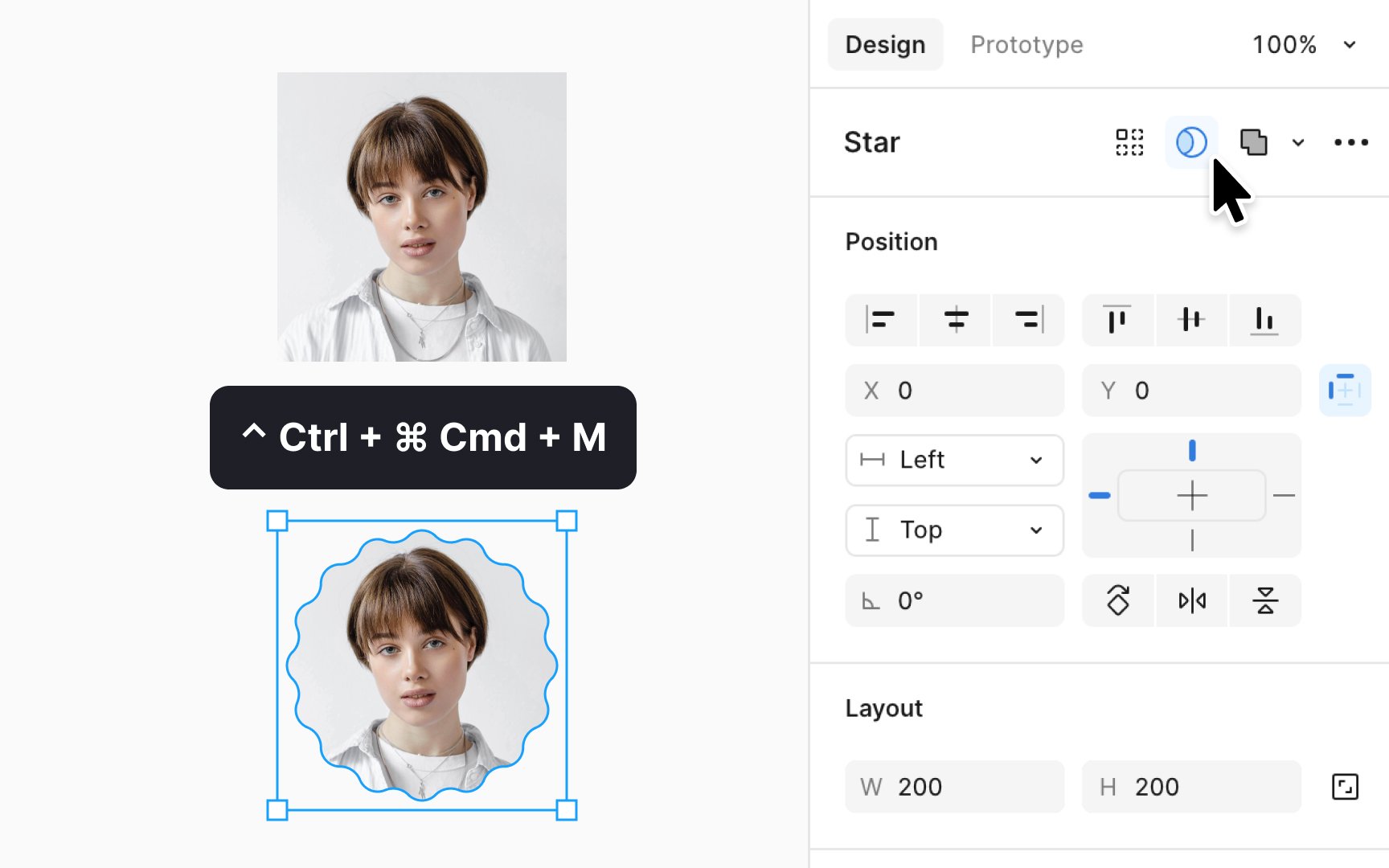Screen dimensions: 1389x868
Task: Align horizontal centers
Action: [x=955, y=320]
